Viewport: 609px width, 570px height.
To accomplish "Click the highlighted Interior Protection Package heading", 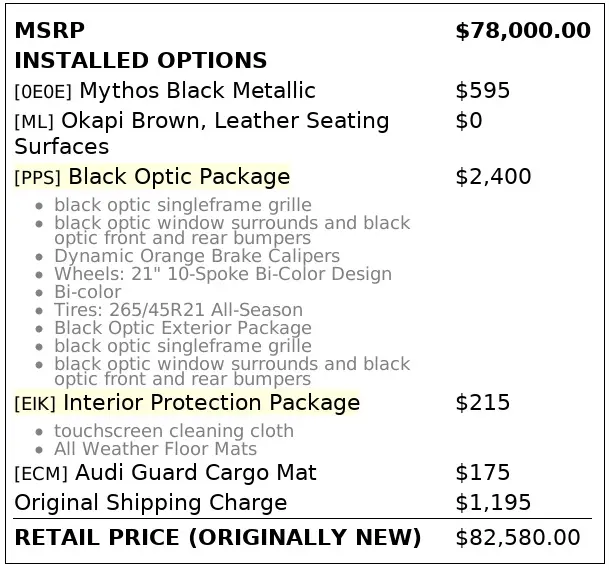I will click(187, 403).
